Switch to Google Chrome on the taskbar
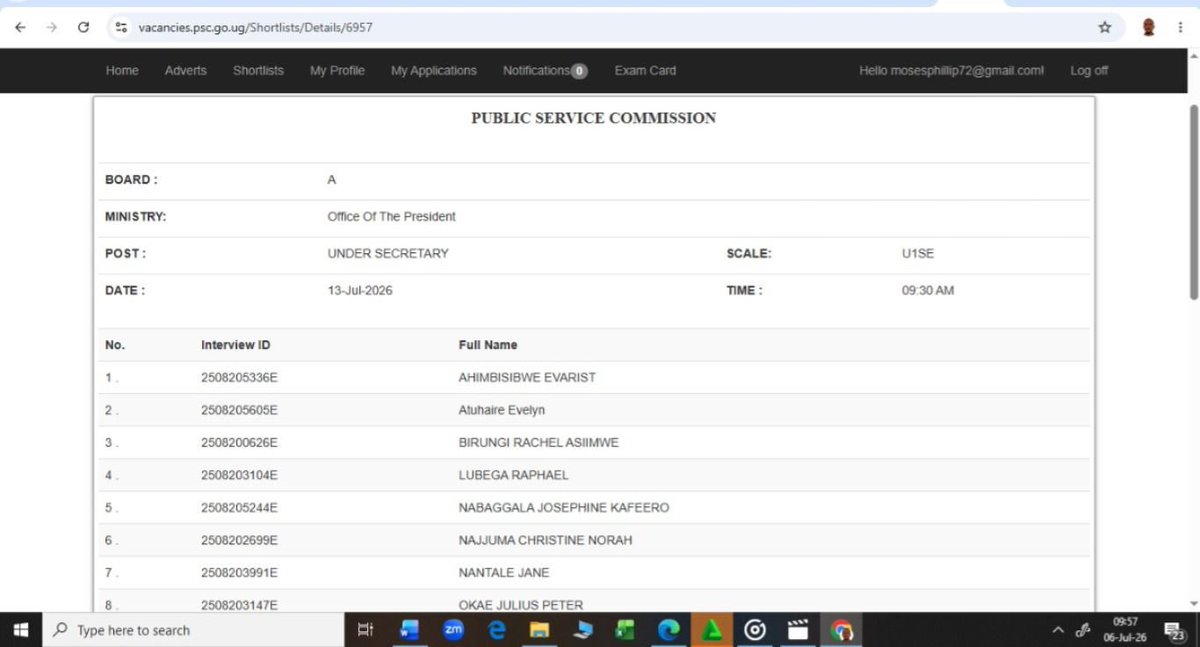The width and height of the screenshot is (1200, 647). click(842, 630)
